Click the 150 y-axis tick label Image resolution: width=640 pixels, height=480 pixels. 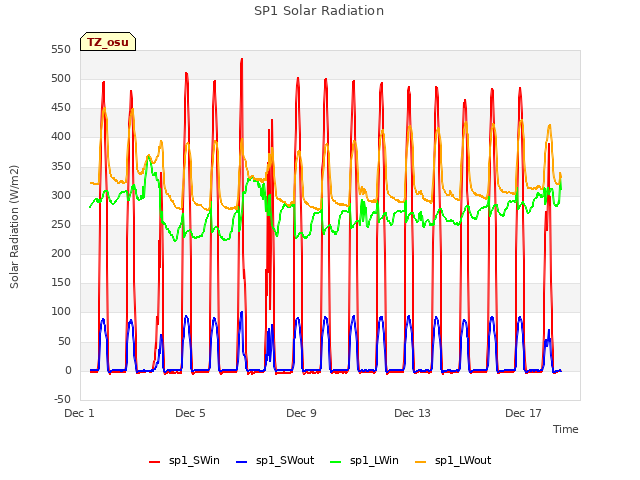point(61,282)
